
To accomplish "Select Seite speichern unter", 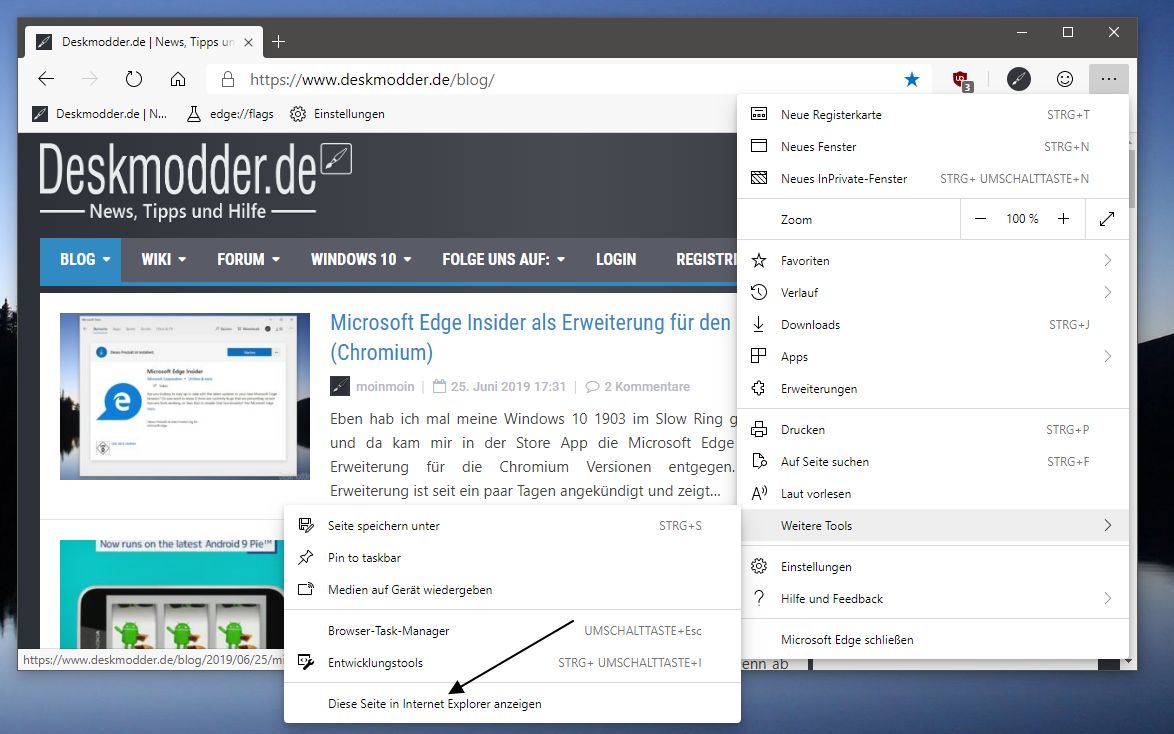I will pos(512,526).
